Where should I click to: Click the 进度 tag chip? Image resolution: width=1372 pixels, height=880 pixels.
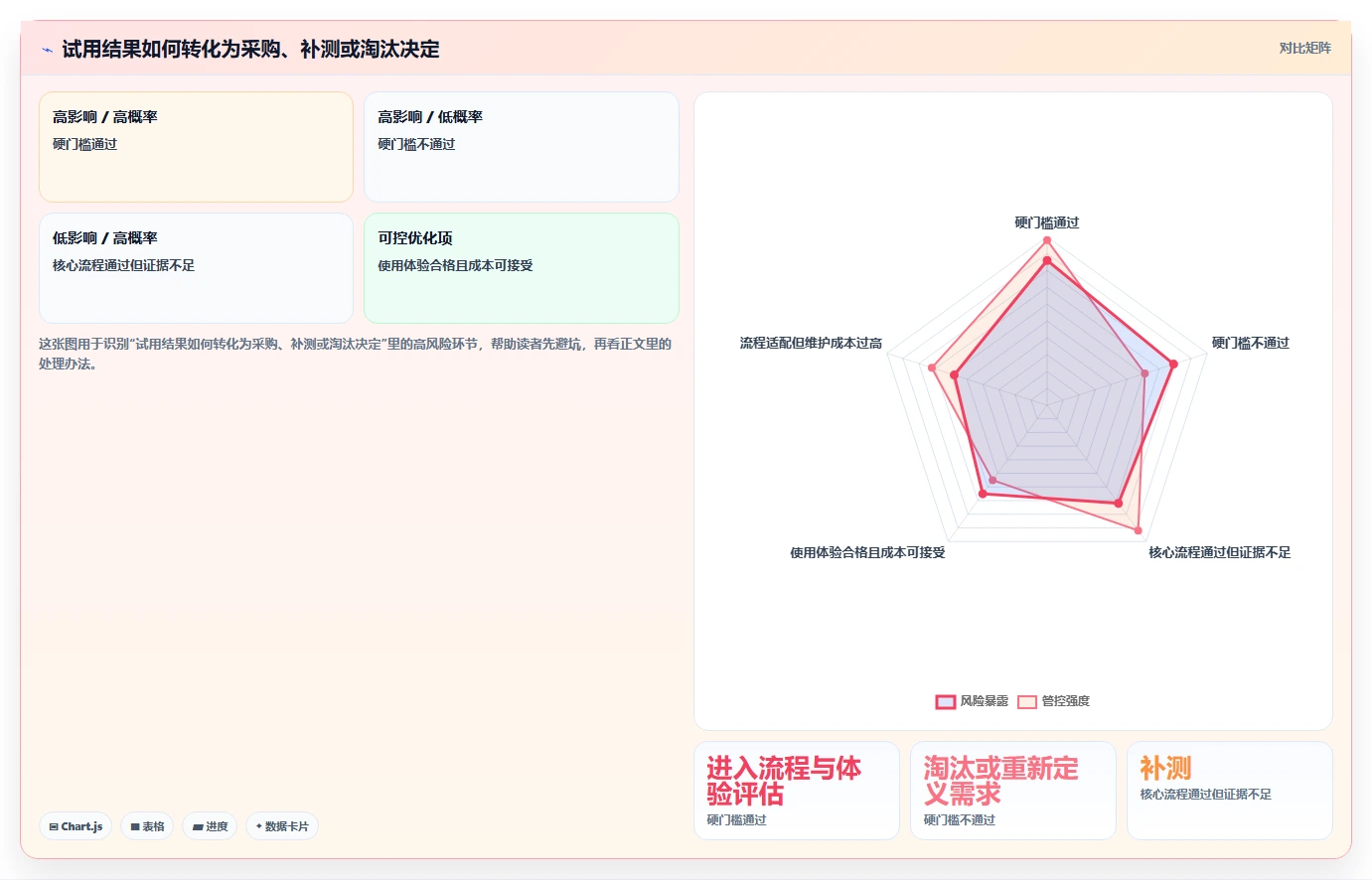point(210,826)
